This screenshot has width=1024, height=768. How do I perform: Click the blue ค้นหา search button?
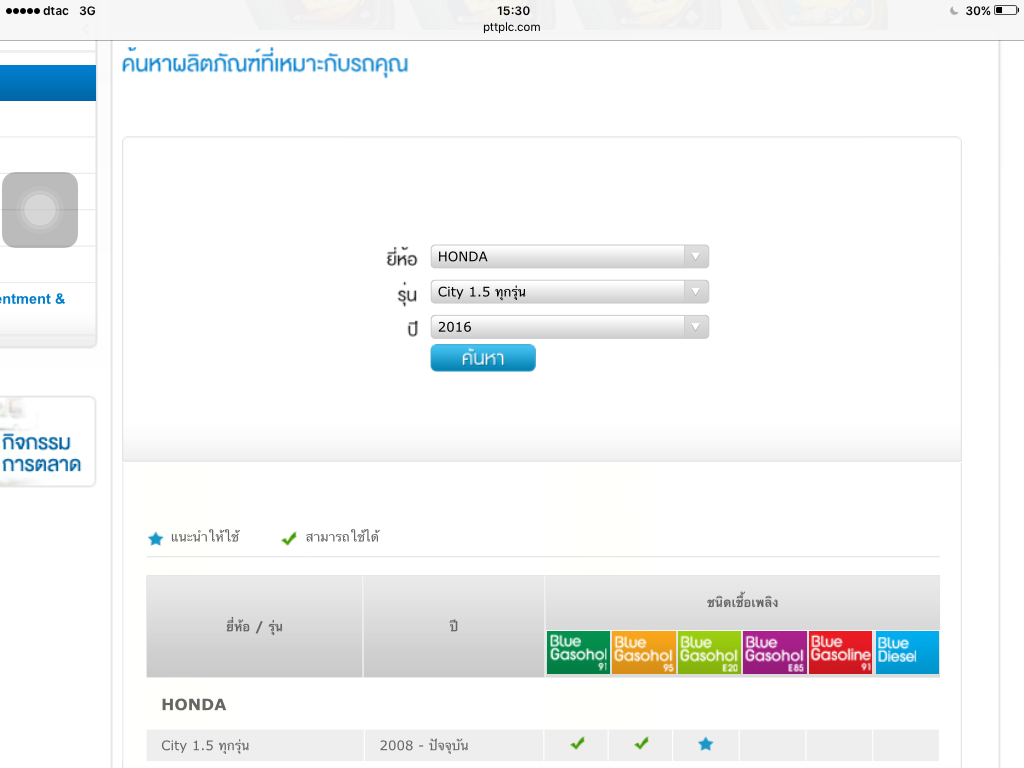coord(483,358)
